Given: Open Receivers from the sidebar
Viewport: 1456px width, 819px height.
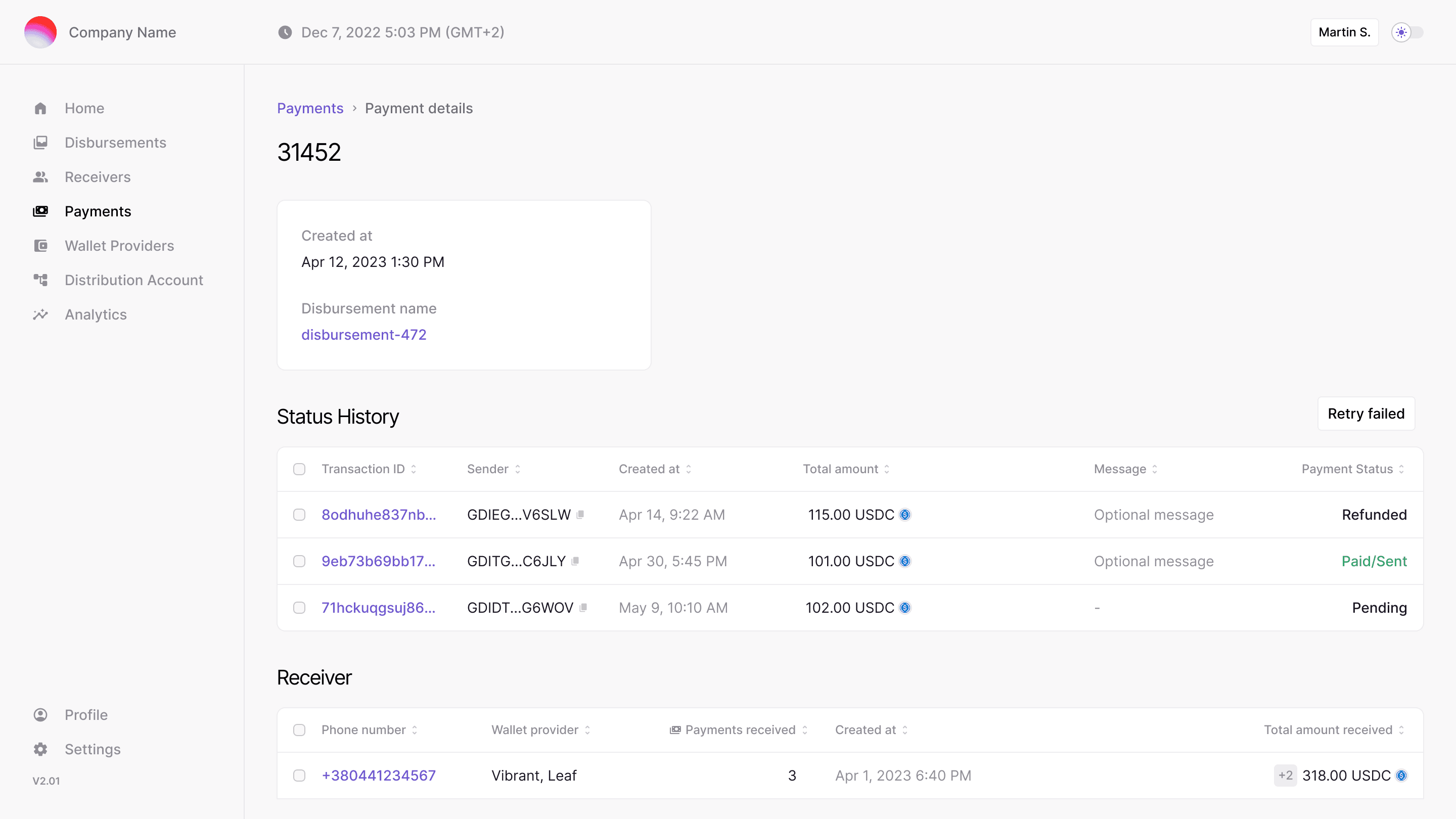Looking at the screenshot, I should click(x=97, y=177).
